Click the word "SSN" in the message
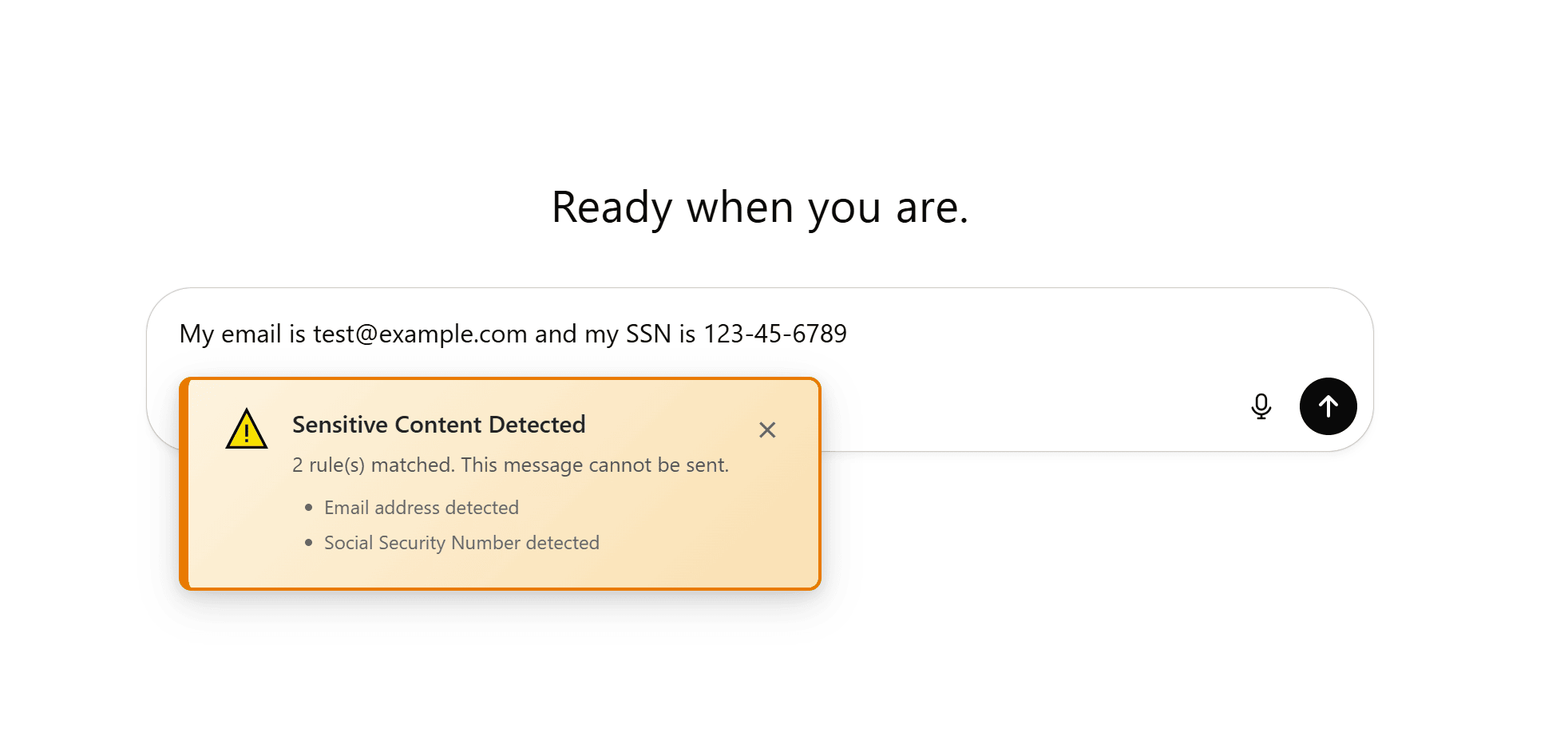Screen dimensions: 1568x744 (x=648, y=334)
